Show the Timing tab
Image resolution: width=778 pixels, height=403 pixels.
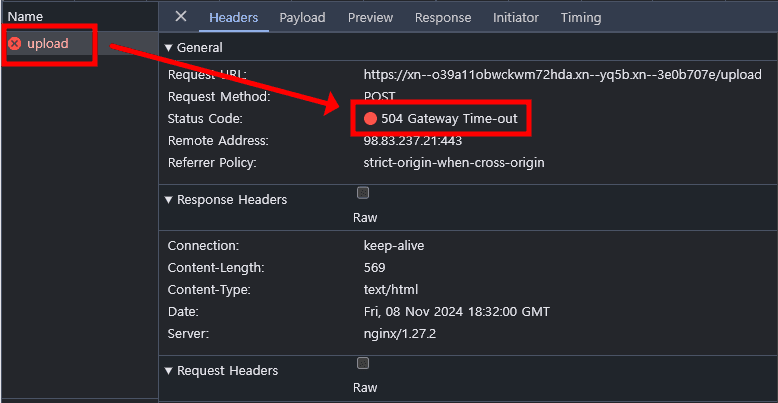pyautogui.click(x=581, y=17)
